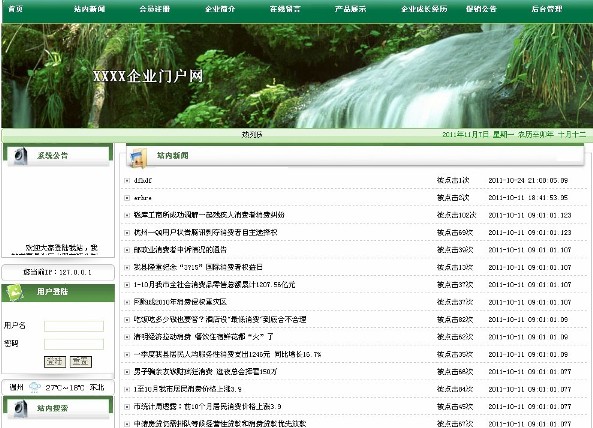593x428 pixels.
Task: Open the 会员注册 navigation item
Action: point(155,9)
